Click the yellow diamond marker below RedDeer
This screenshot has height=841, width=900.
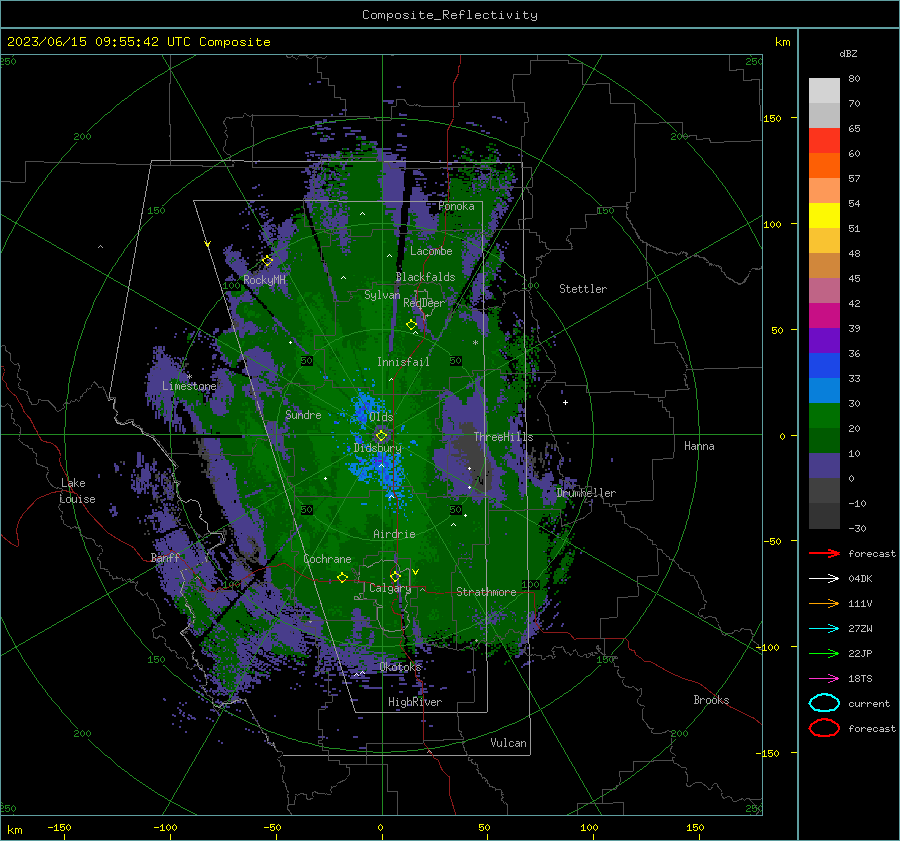tap(411, 325)
